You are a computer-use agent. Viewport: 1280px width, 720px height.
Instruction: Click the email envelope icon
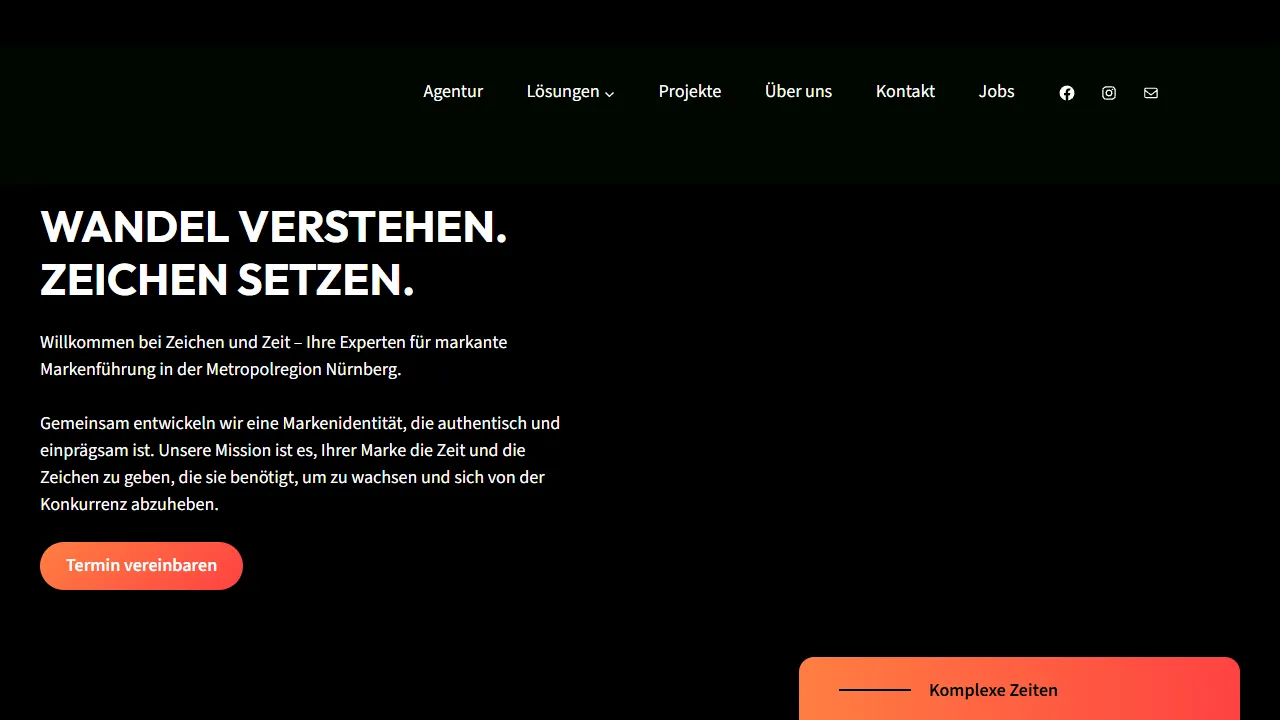pyautogui.click(x=1150, y=92)
